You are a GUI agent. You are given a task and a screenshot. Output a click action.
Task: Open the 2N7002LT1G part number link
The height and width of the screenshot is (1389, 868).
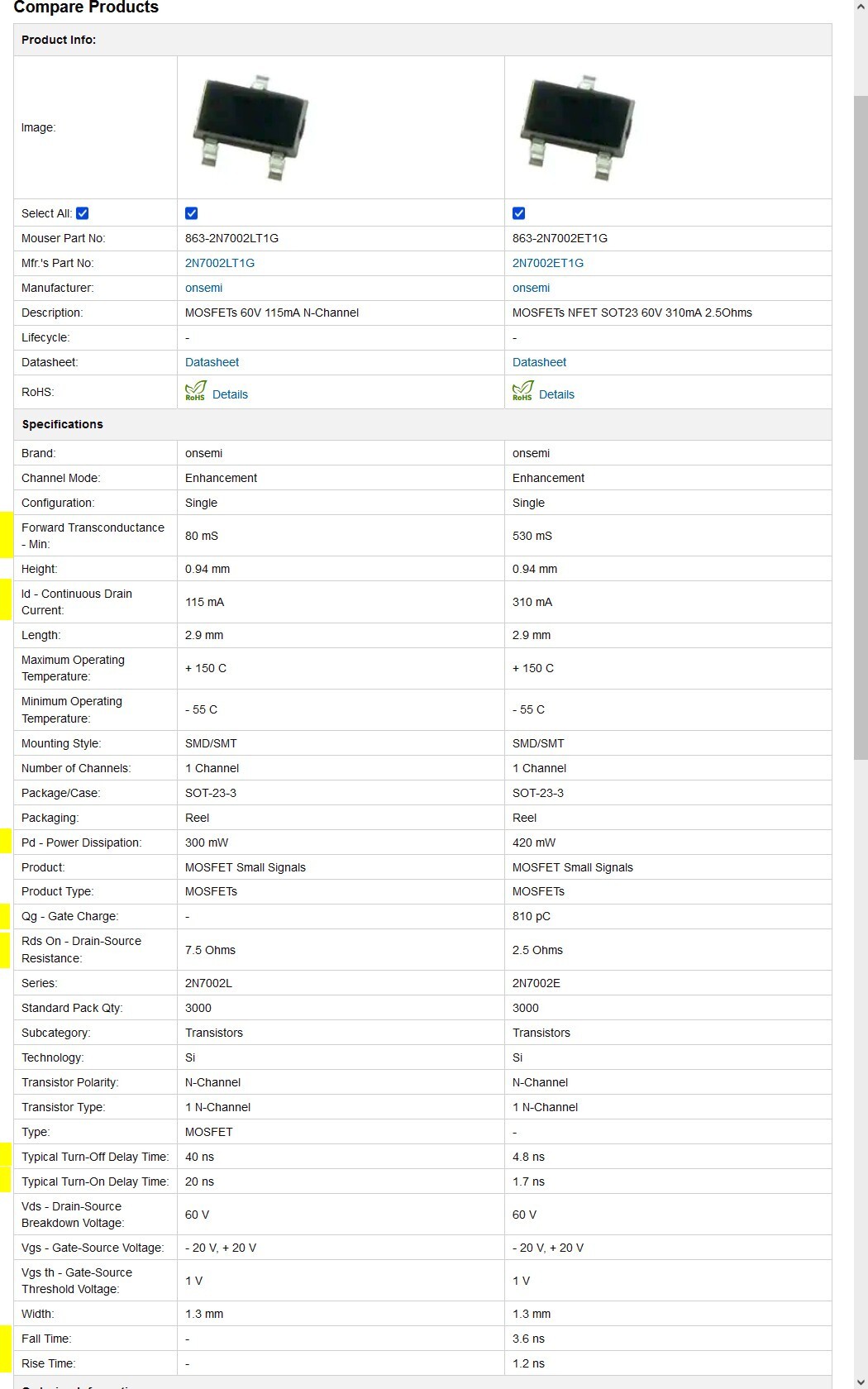pos(220,263)
